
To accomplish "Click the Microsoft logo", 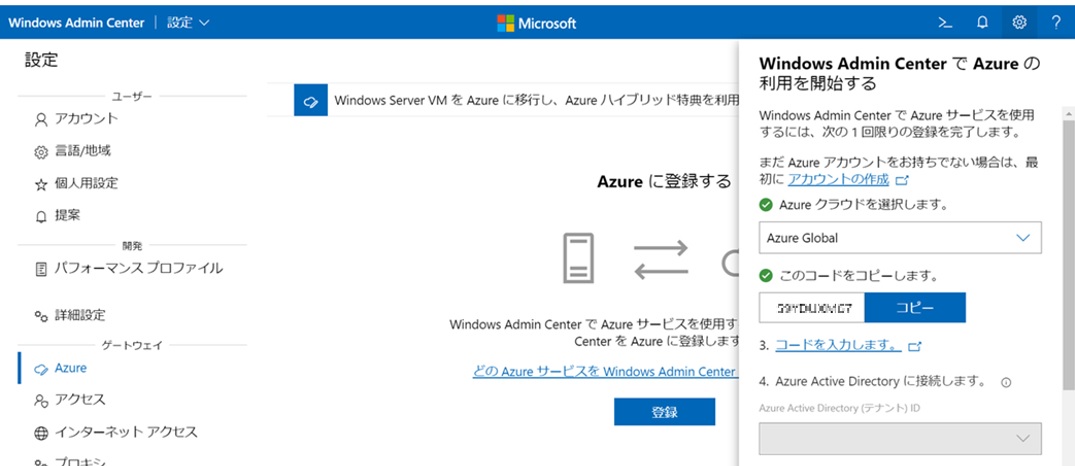I will coord(537,22).
